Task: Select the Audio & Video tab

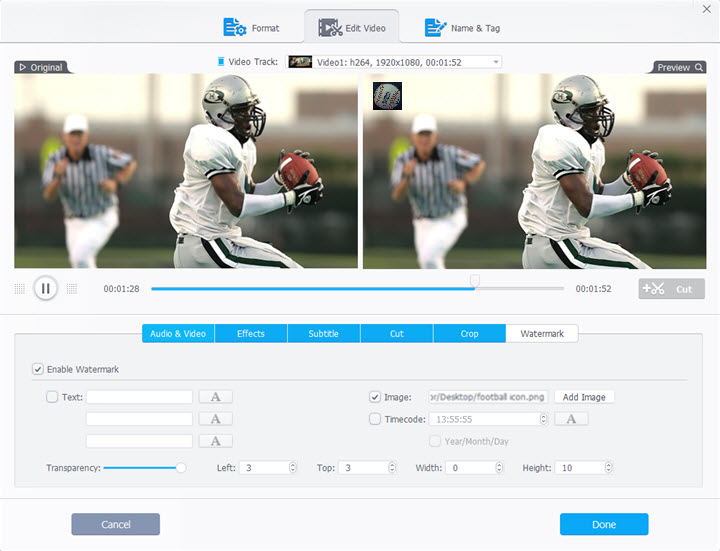Action: 178,334
